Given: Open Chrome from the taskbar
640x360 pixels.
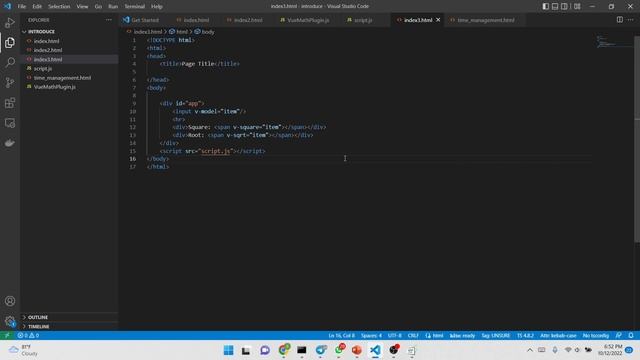Looking at the screenshot, I should coord(284,350).
